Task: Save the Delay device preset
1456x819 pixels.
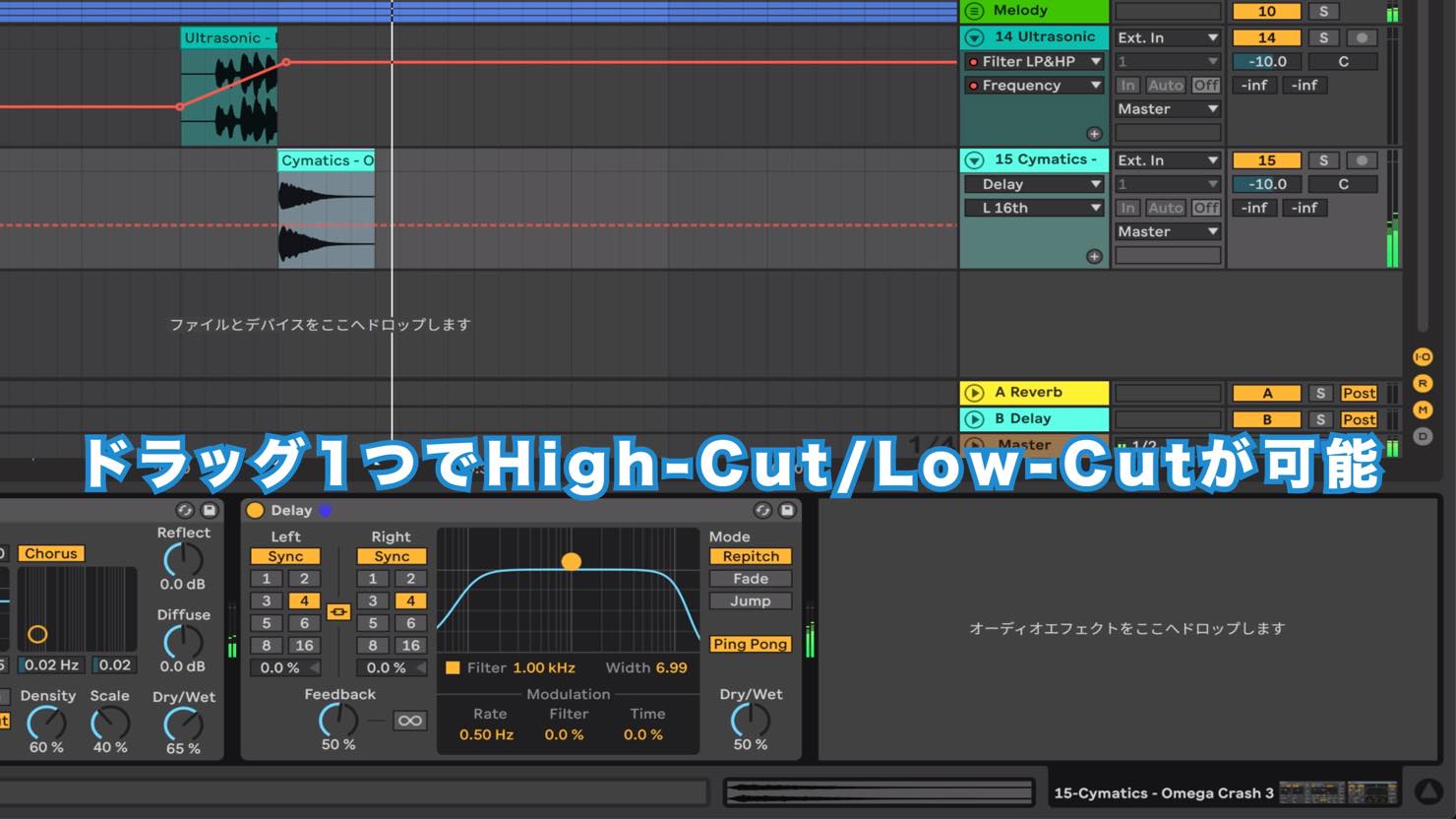Action: [x=787, y=510]
